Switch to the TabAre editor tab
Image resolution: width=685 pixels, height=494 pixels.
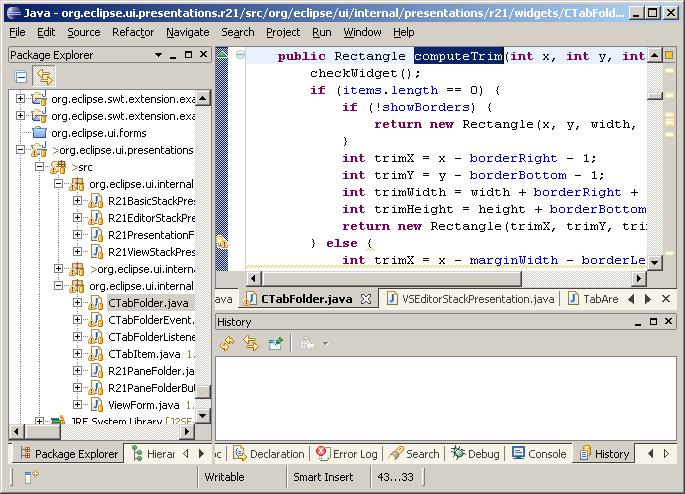tap(593, 299)
